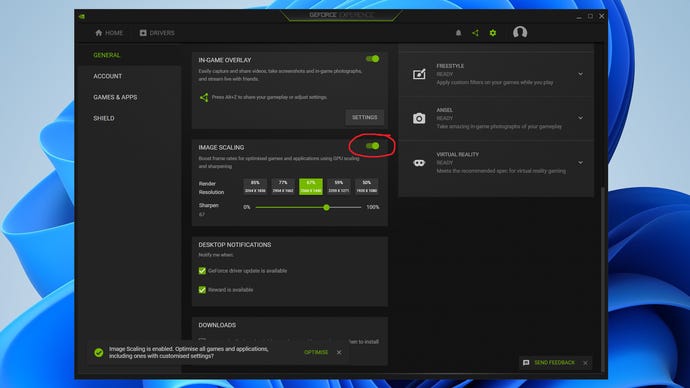
Task: Expand the Freestyle section chevron
Action: (x=580, y=74)
